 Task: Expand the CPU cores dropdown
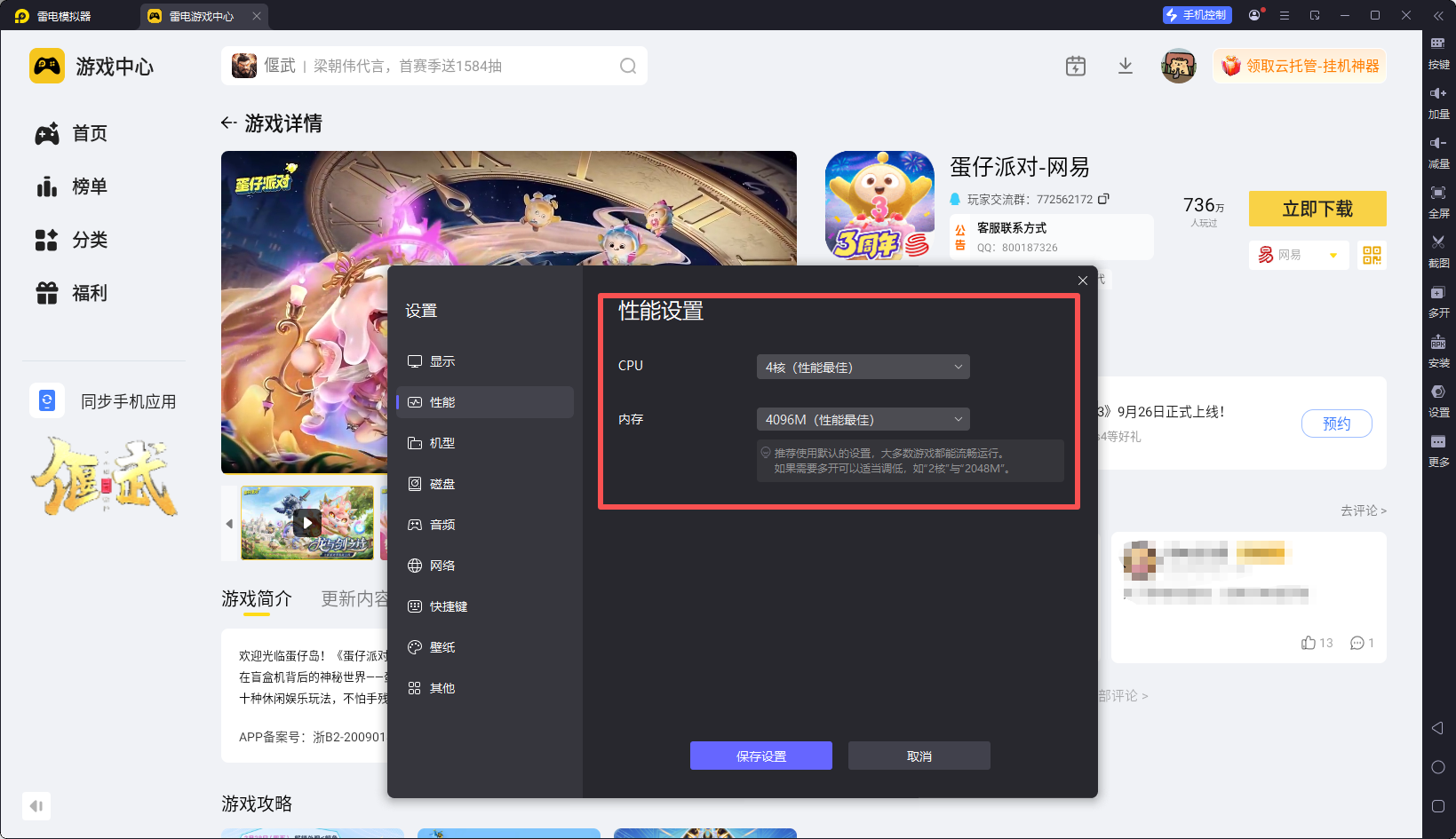pos(863,367)
